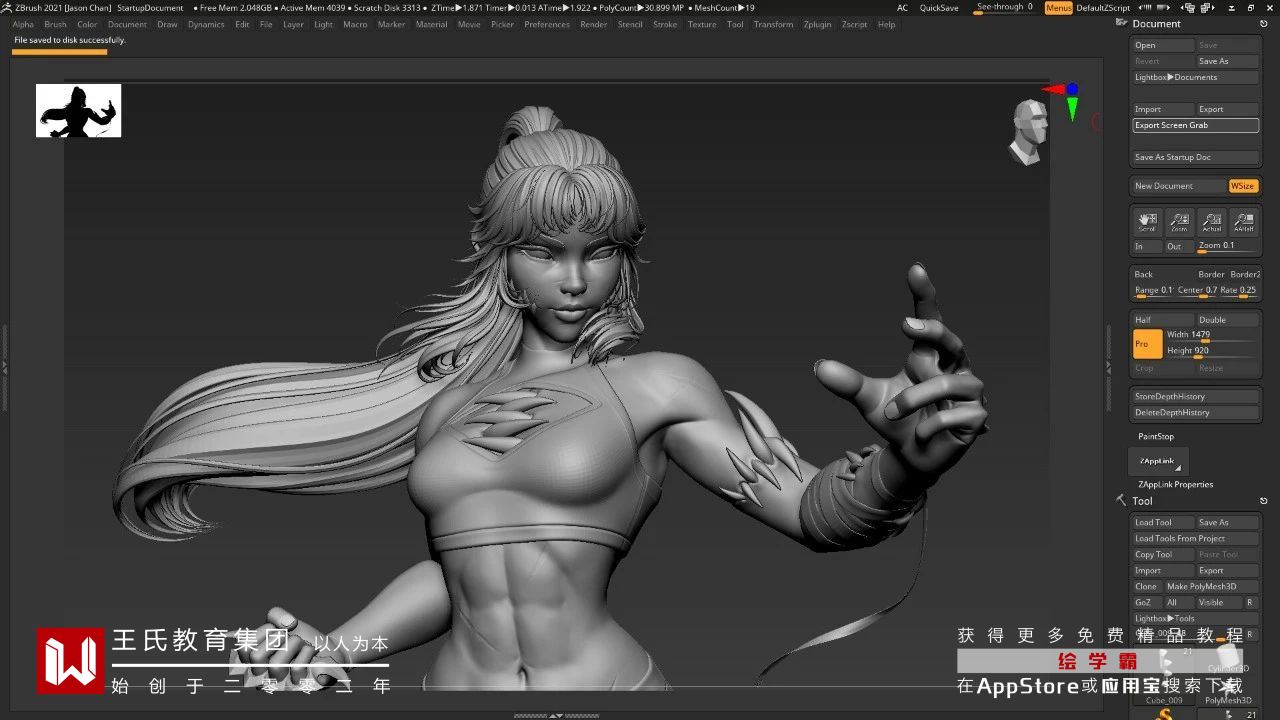This screenshot has height=720, width=1280.
Task: Open the Brush menu
Action: (55, 24)
